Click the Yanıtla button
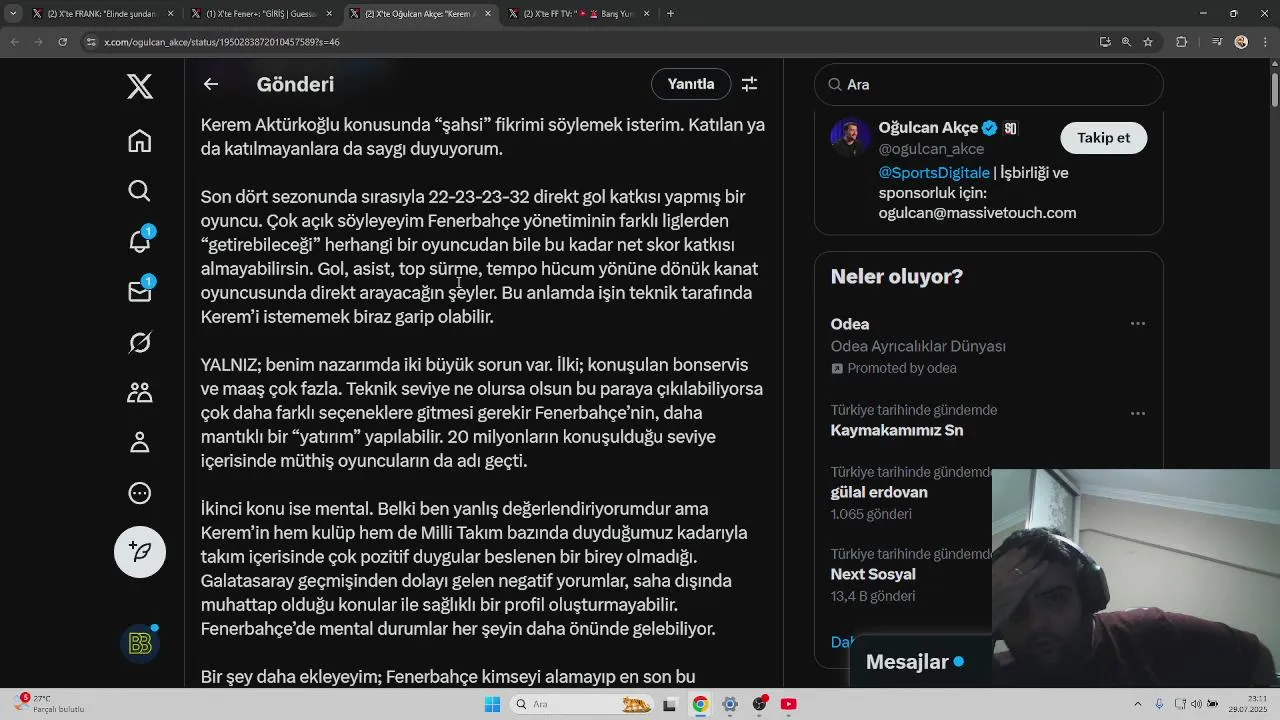Image resolution: width=1280 pixels, height=720 pixels. tap(691, 84)
